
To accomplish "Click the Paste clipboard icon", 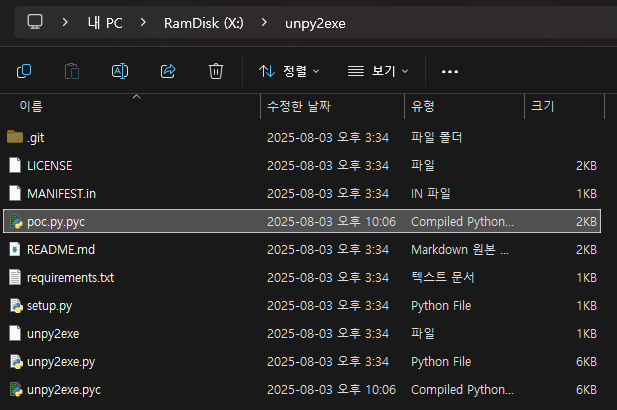I will coord(72,71).
